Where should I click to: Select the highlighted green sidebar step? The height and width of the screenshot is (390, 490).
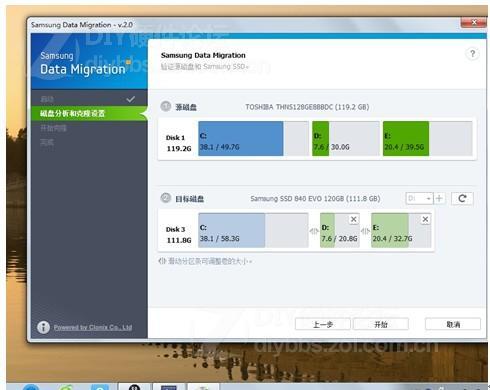tap(89, 113)
